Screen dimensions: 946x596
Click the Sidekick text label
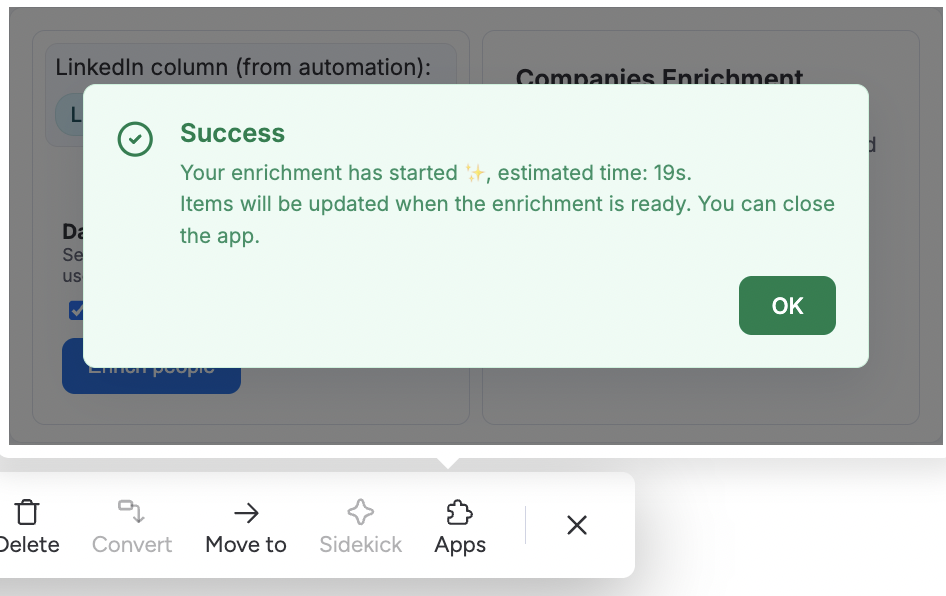coord(360,545)
